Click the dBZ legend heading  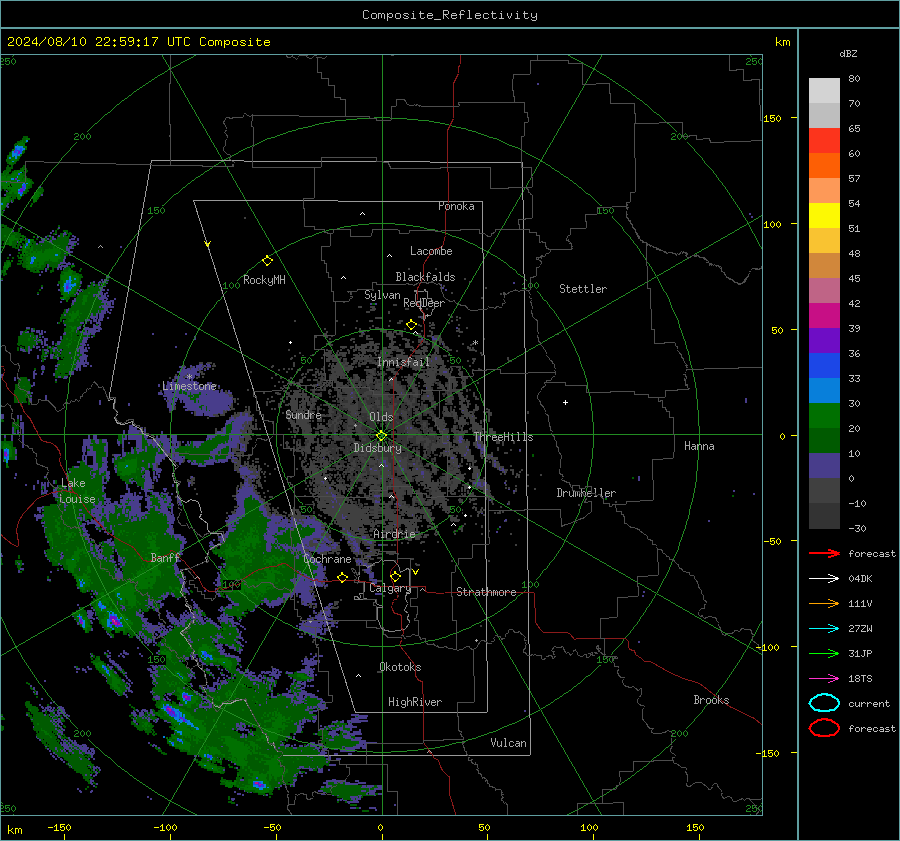[848, 54]
